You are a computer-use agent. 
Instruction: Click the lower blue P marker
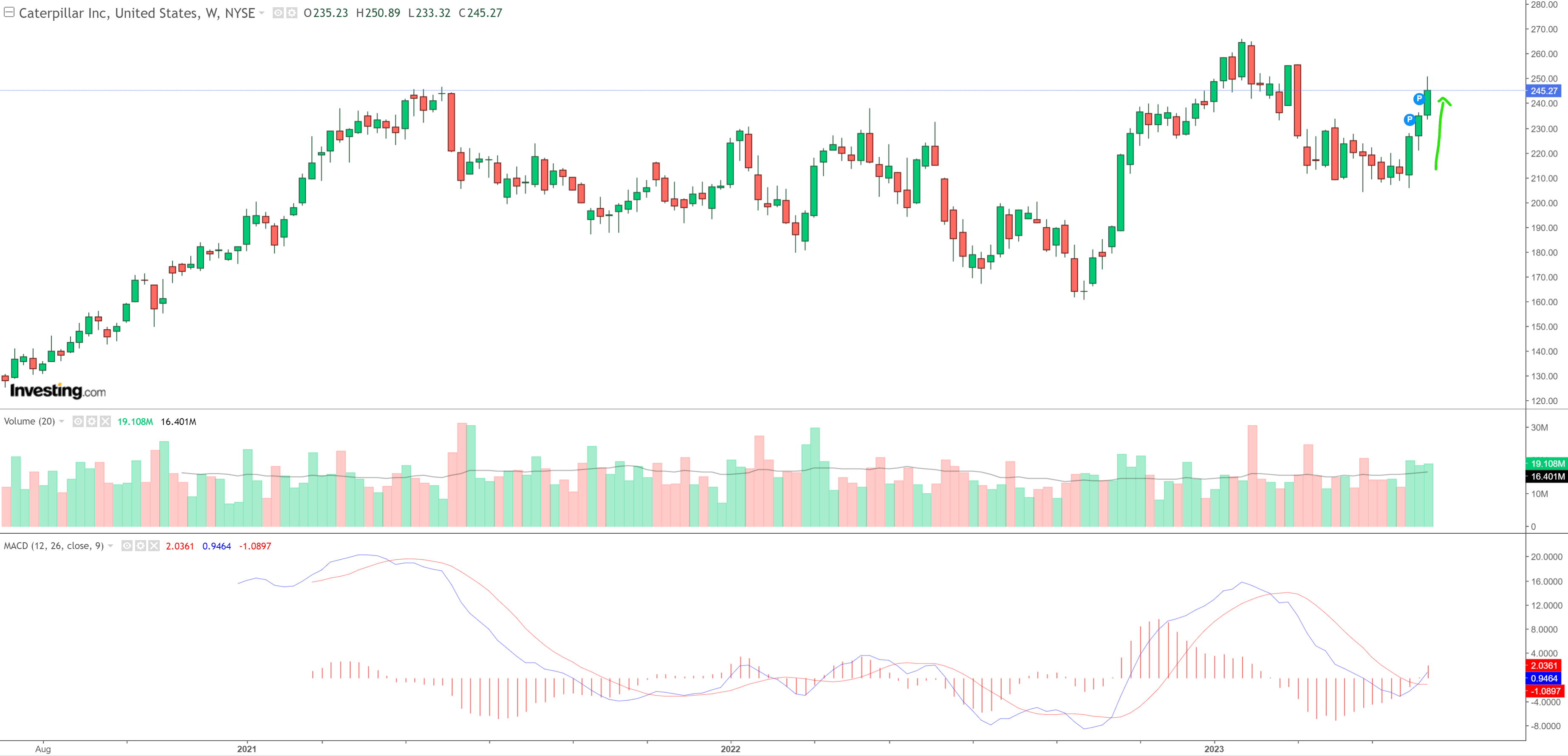[x=1410, y=119]
